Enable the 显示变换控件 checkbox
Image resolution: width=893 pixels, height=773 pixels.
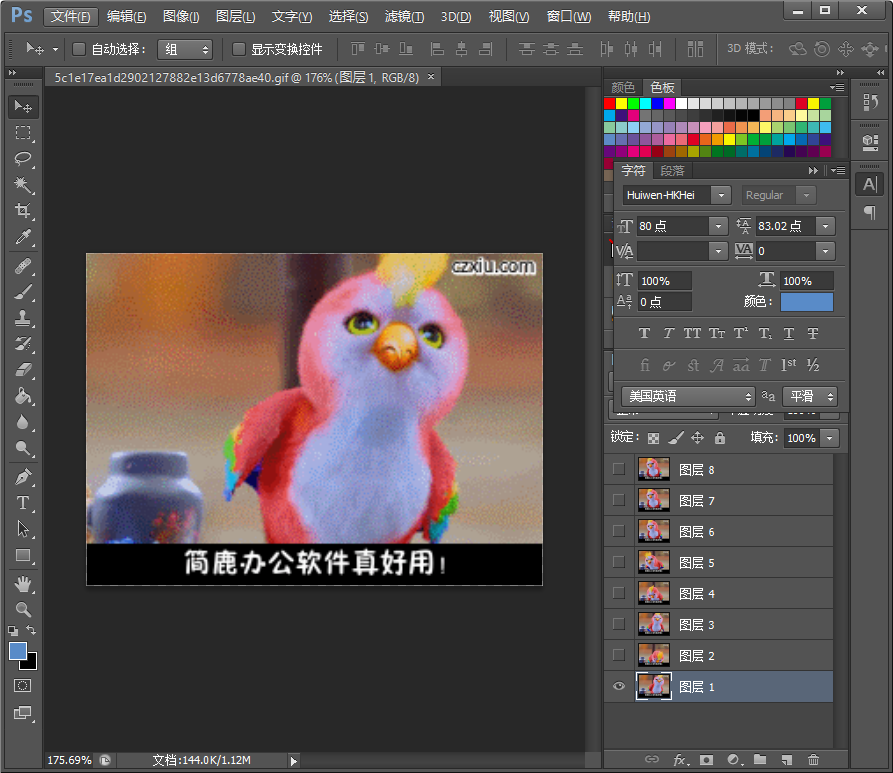(x=239, y=48)
